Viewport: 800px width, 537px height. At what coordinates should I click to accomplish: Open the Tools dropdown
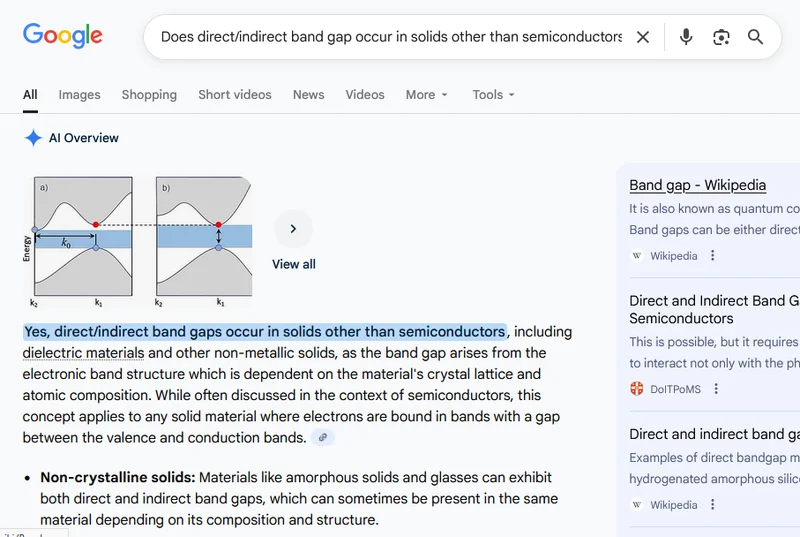(x=493, y=94)
